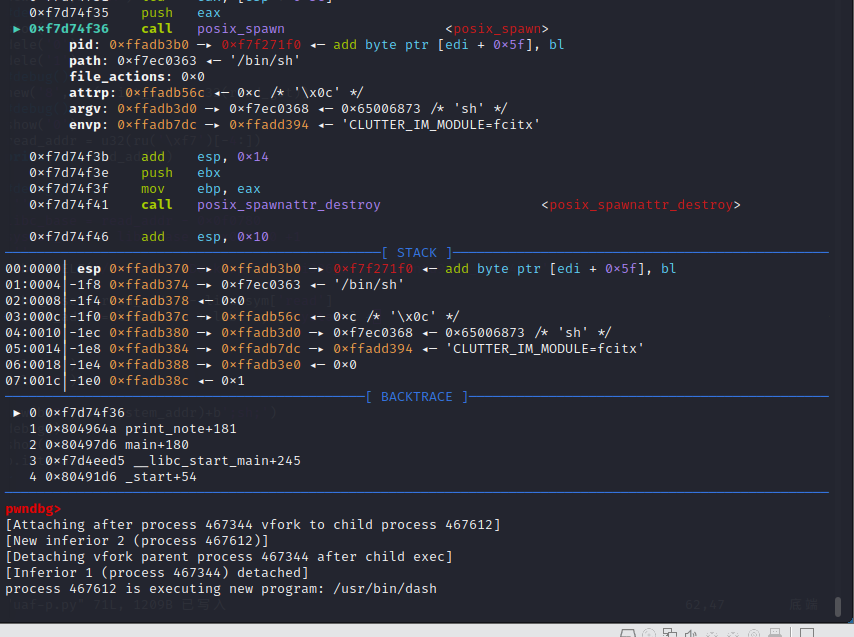This screenshot has height=637, width=854.
Task: Click stack row 05:0014
Action: (x=325, y=348)
